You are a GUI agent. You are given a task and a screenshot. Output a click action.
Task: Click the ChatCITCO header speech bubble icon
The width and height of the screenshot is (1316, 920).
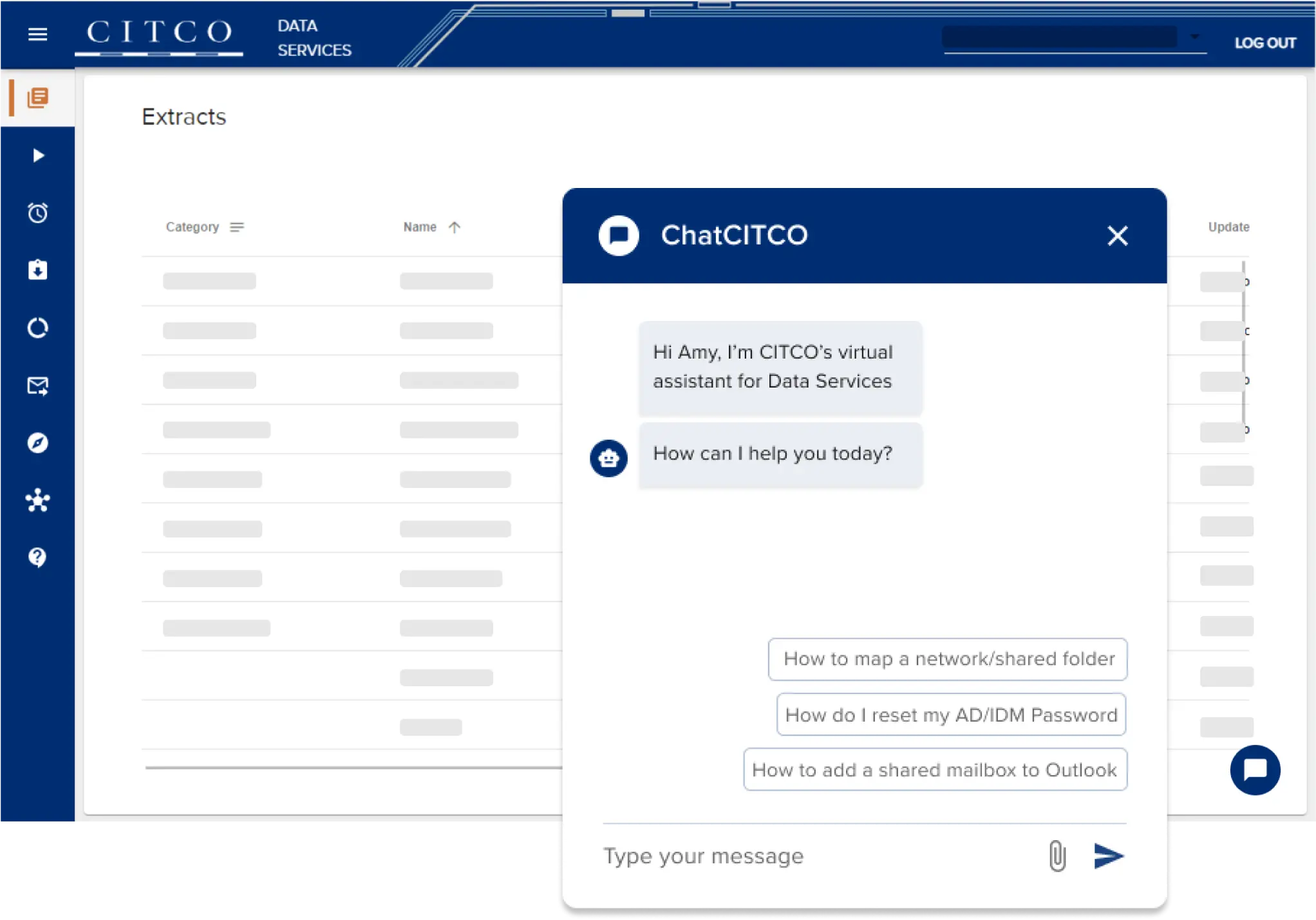pyautogui.click(x=618, y=236)
